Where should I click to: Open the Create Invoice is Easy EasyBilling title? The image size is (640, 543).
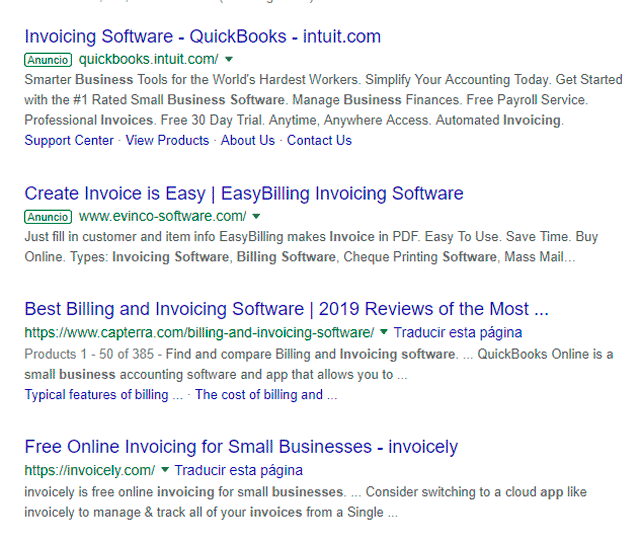(x=244, y=194)
